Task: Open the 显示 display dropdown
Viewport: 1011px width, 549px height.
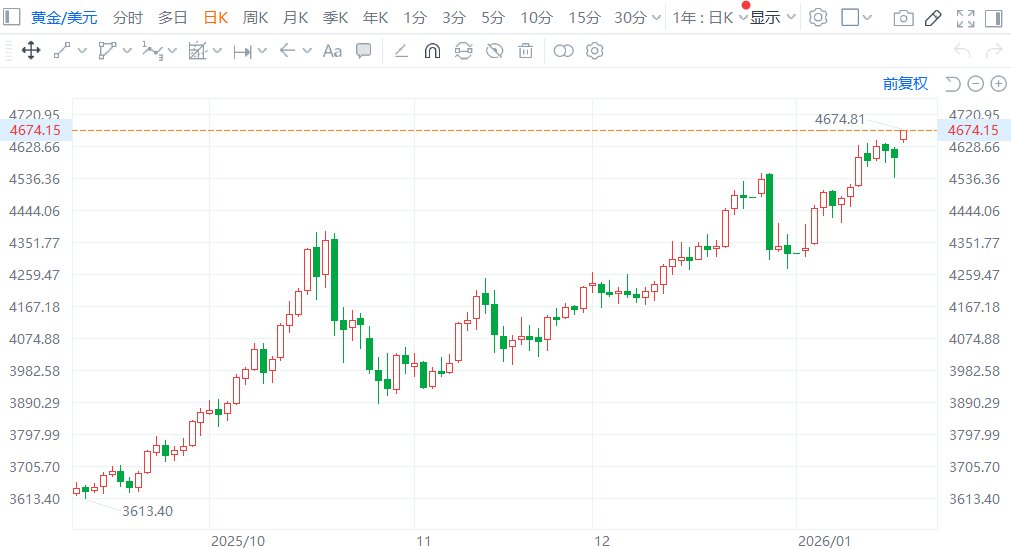Action: pyautogui.click(x=773, y=18)
